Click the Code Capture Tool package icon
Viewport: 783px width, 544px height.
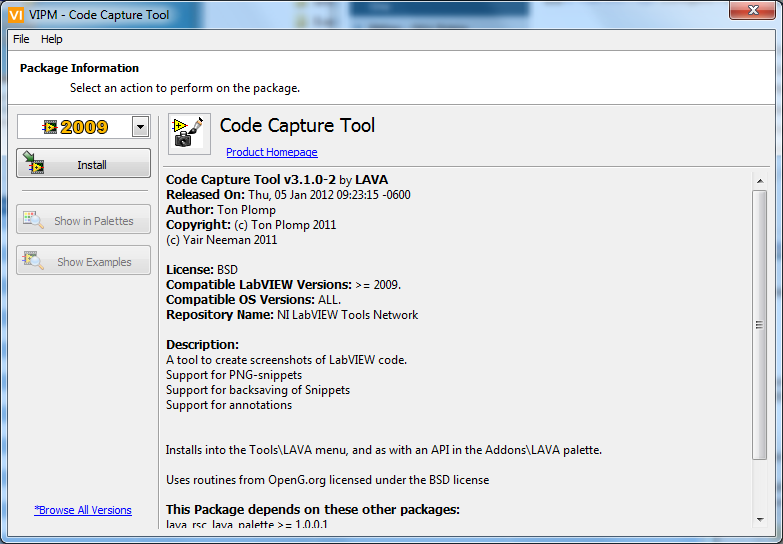pos(189,133)
